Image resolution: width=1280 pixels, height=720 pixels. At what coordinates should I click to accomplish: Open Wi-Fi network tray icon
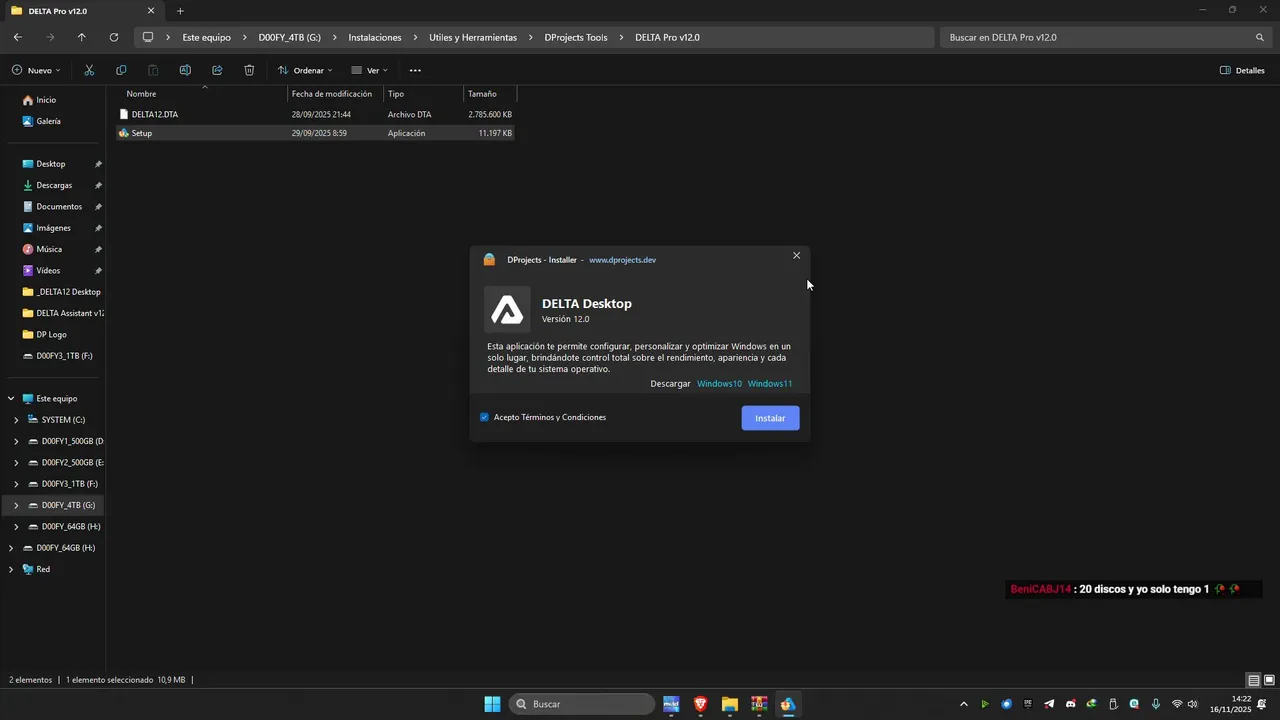1177,704
